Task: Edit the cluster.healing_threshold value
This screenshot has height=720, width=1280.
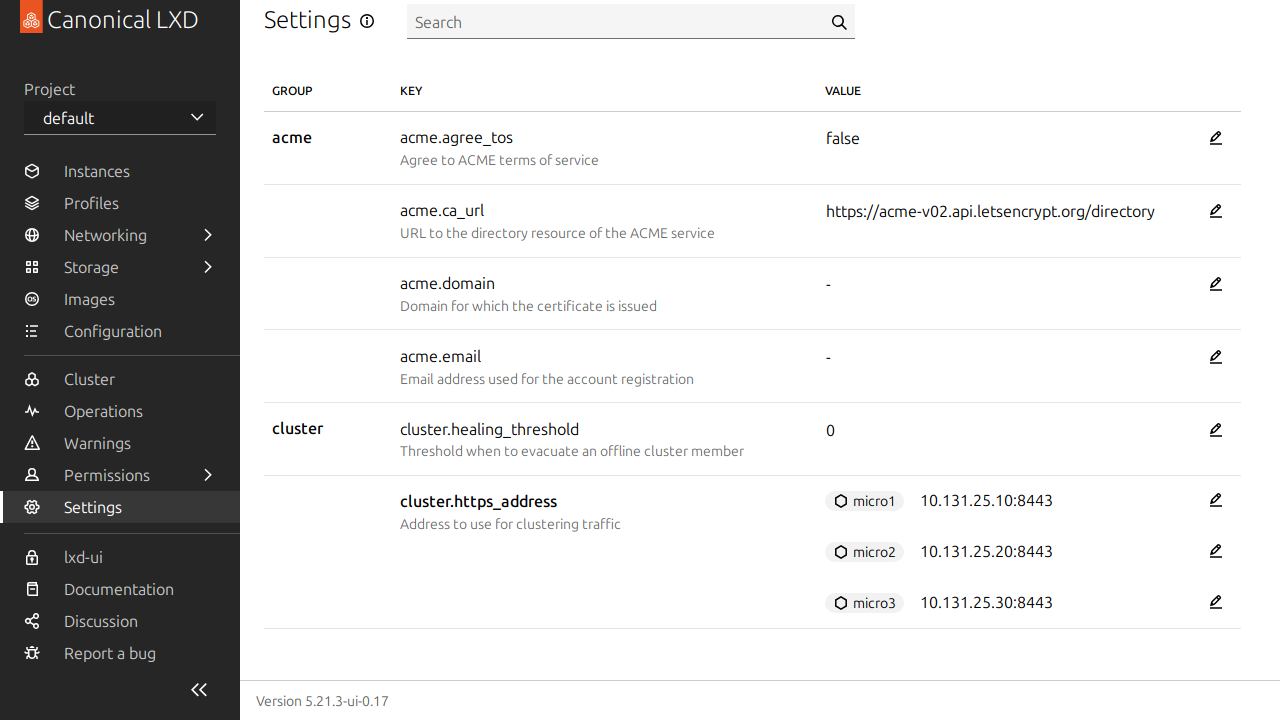Action: (1215, 430)
